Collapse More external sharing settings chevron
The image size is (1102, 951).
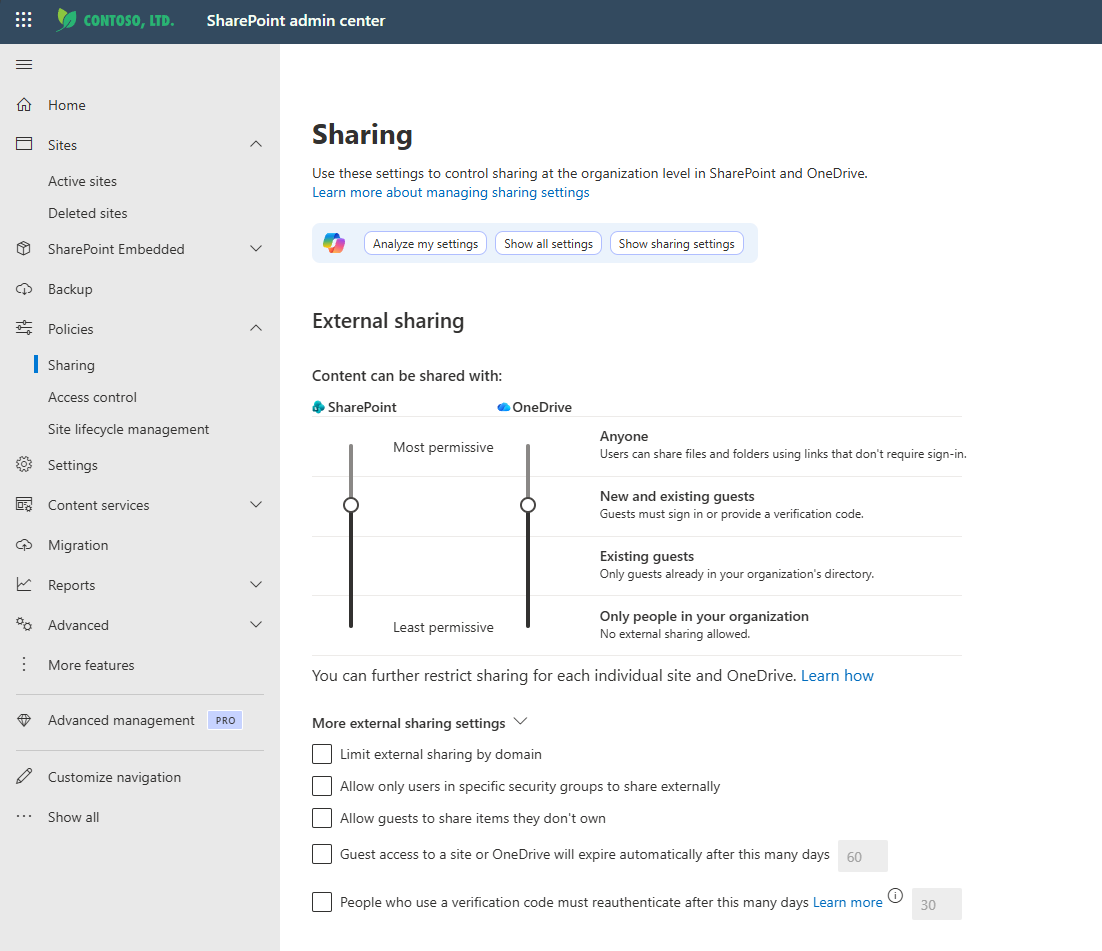(520, 721)
